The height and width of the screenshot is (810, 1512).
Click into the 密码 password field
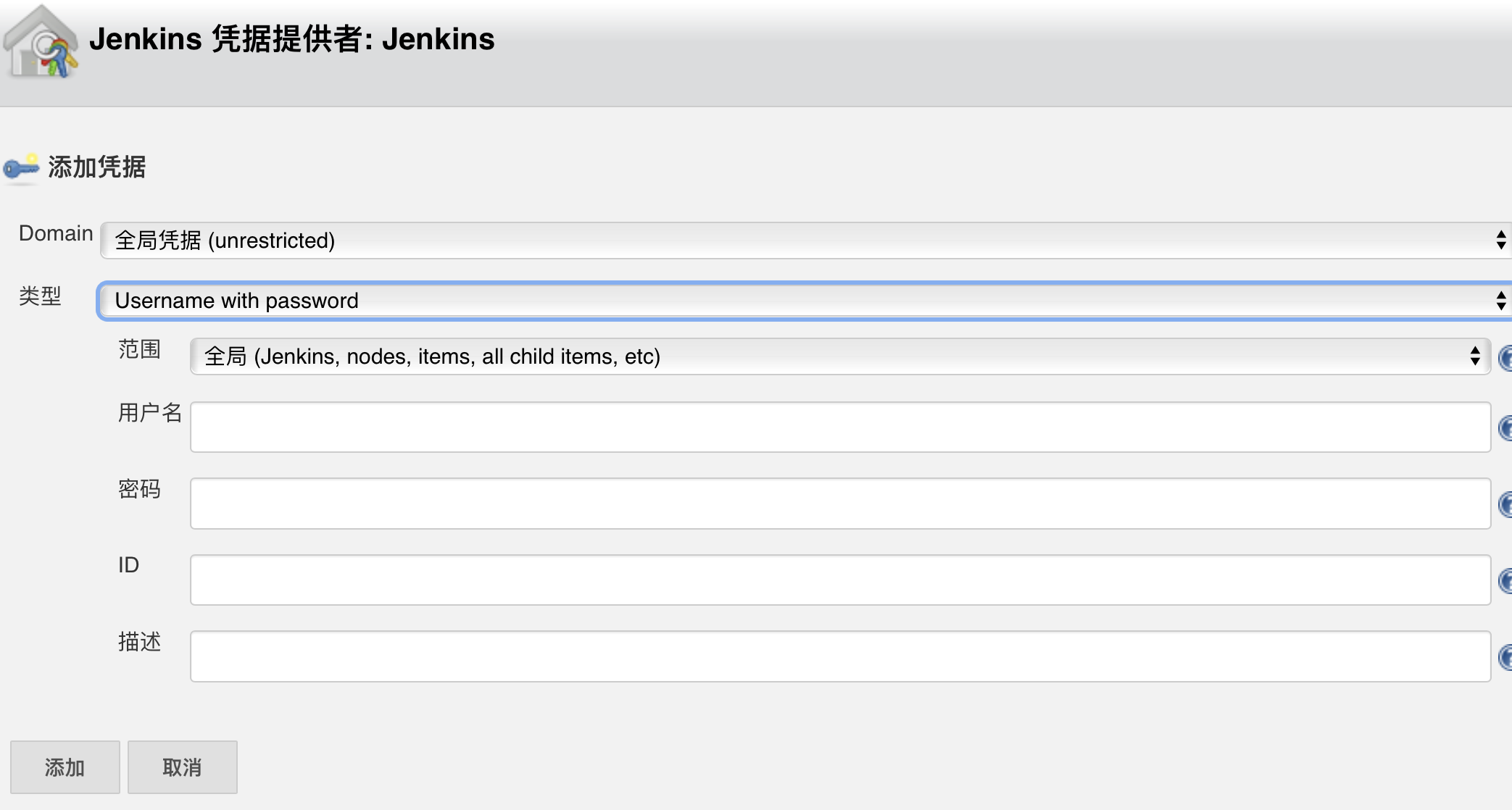[839, 504]
